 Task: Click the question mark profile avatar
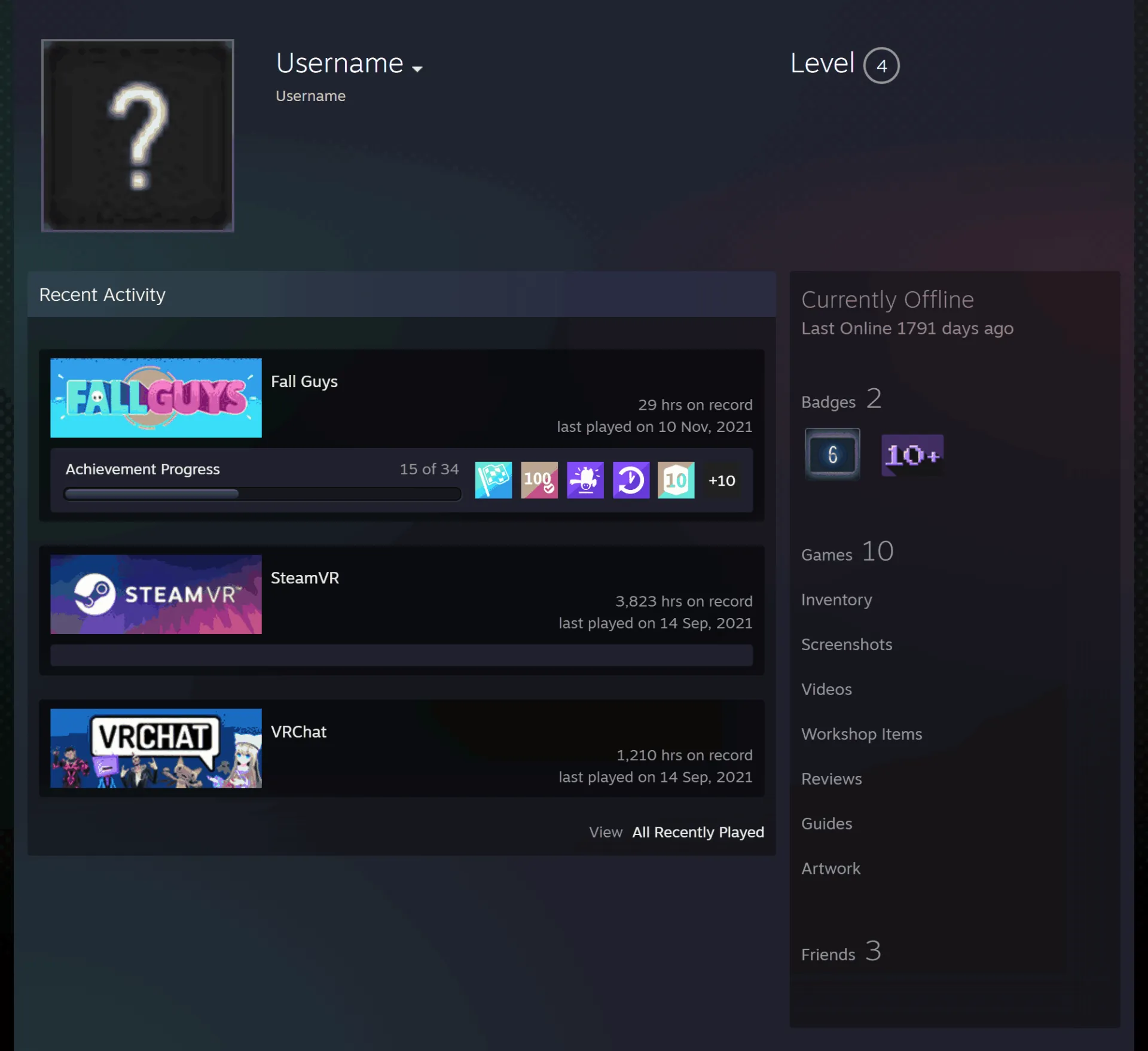coord(138,135)
